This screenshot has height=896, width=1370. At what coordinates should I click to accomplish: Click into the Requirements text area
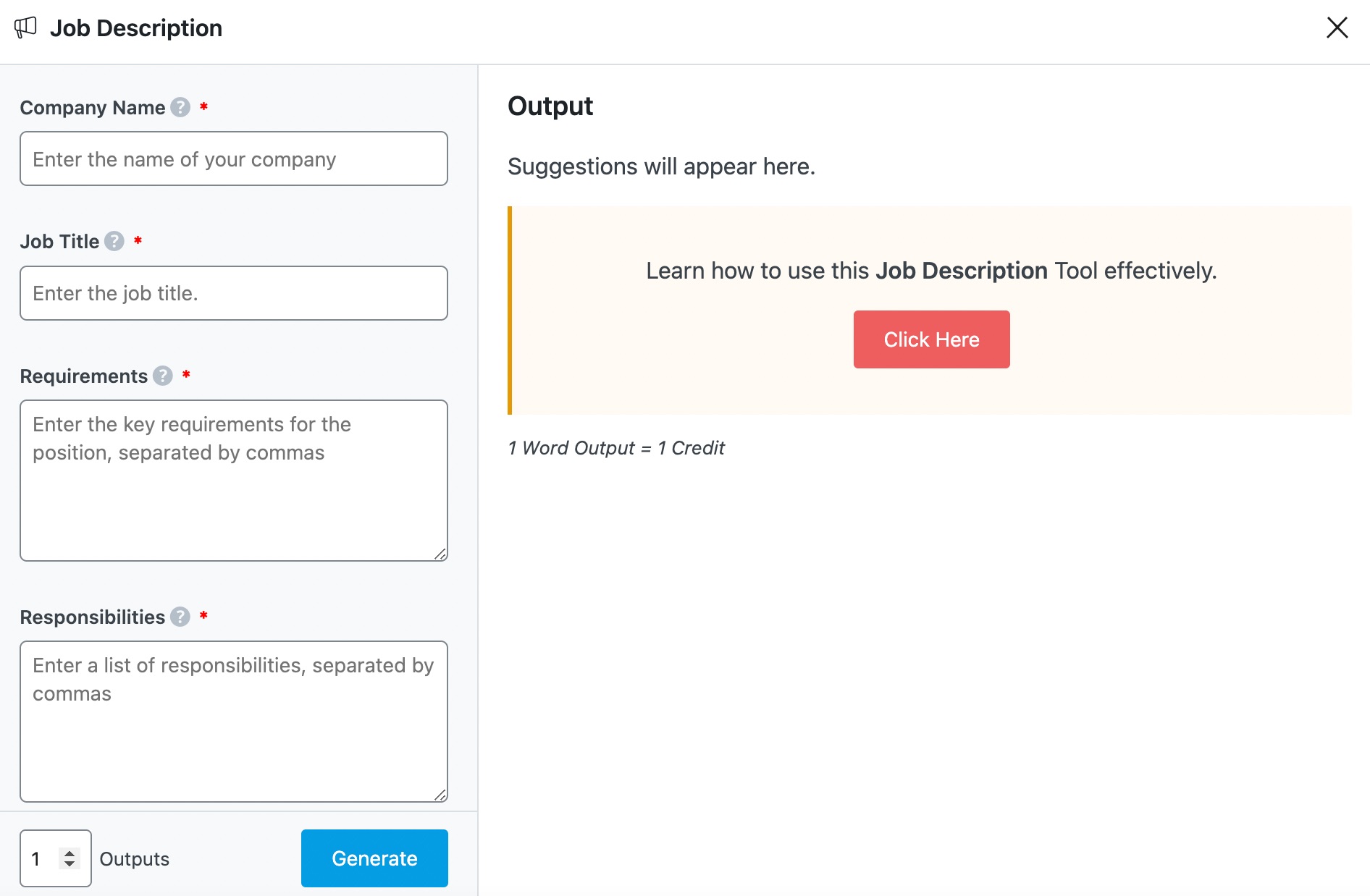[x=234, y=481]
